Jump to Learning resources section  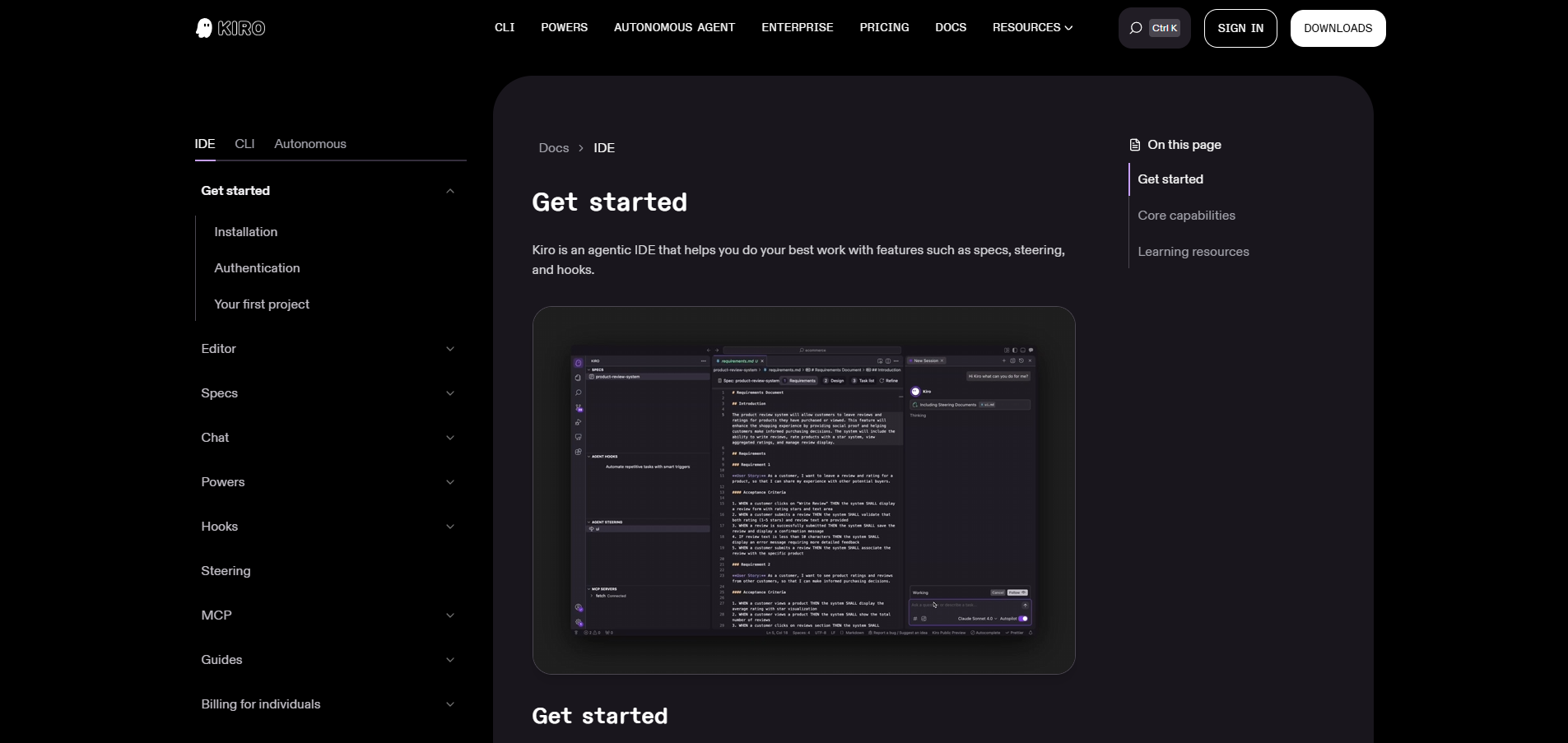pyautogui.click(x=1193, y=252)
